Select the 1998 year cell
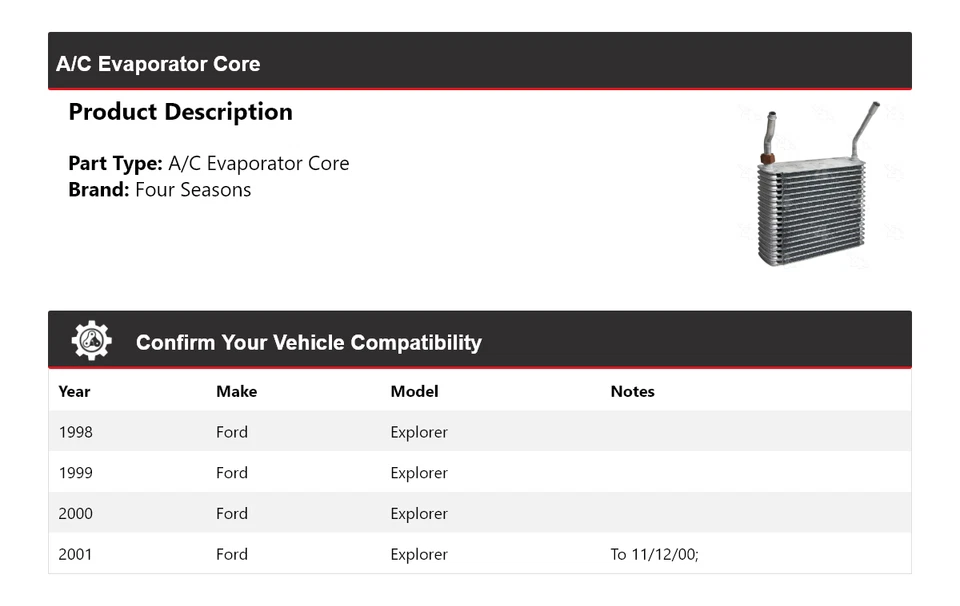This screenshot has width=960, height=606. click(x=76, y=433)
